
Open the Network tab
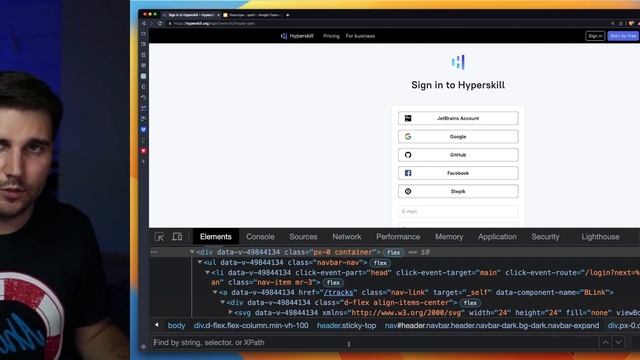coord(347,237)
